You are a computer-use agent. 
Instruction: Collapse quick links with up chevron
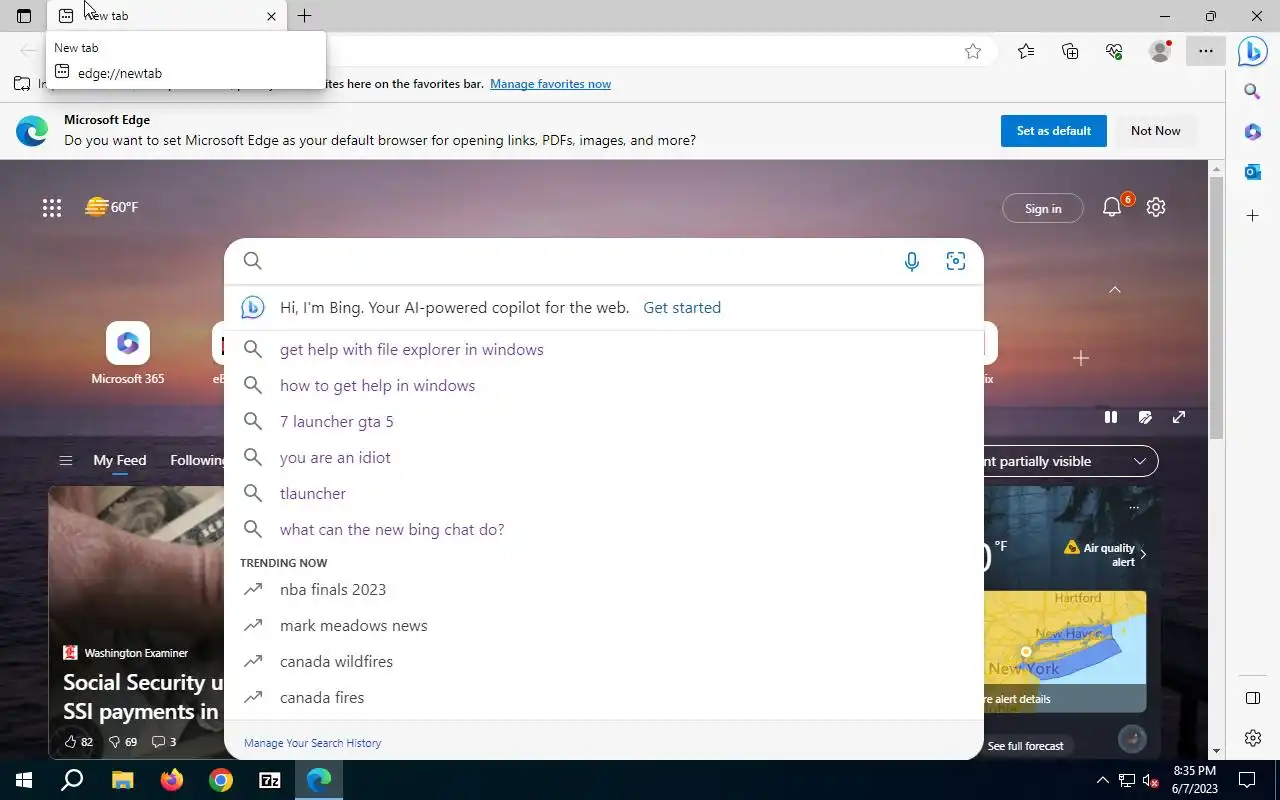[1115, 290]
